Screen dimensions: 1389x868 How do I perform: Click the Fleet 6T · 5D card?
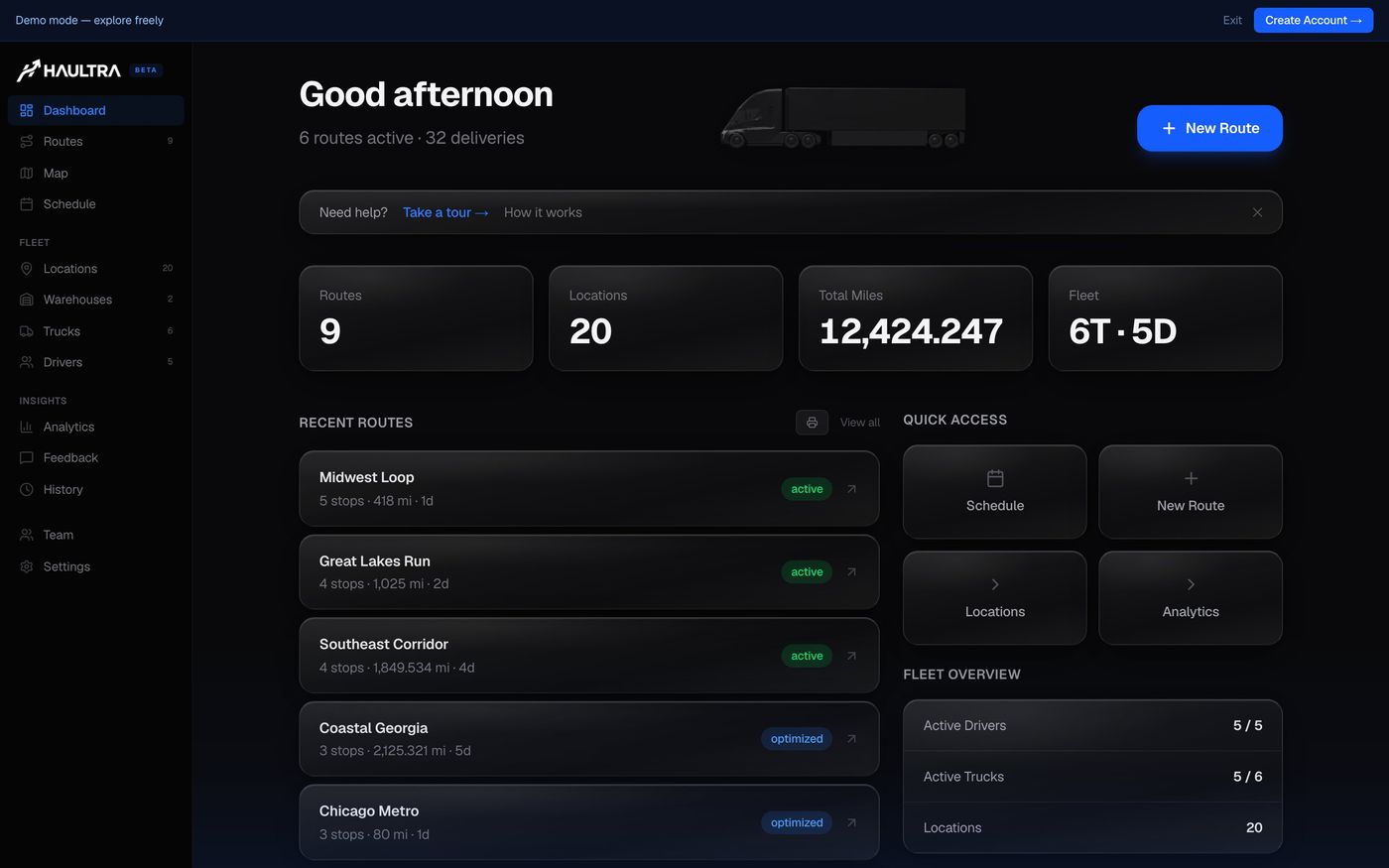[x=1166, y=318]
